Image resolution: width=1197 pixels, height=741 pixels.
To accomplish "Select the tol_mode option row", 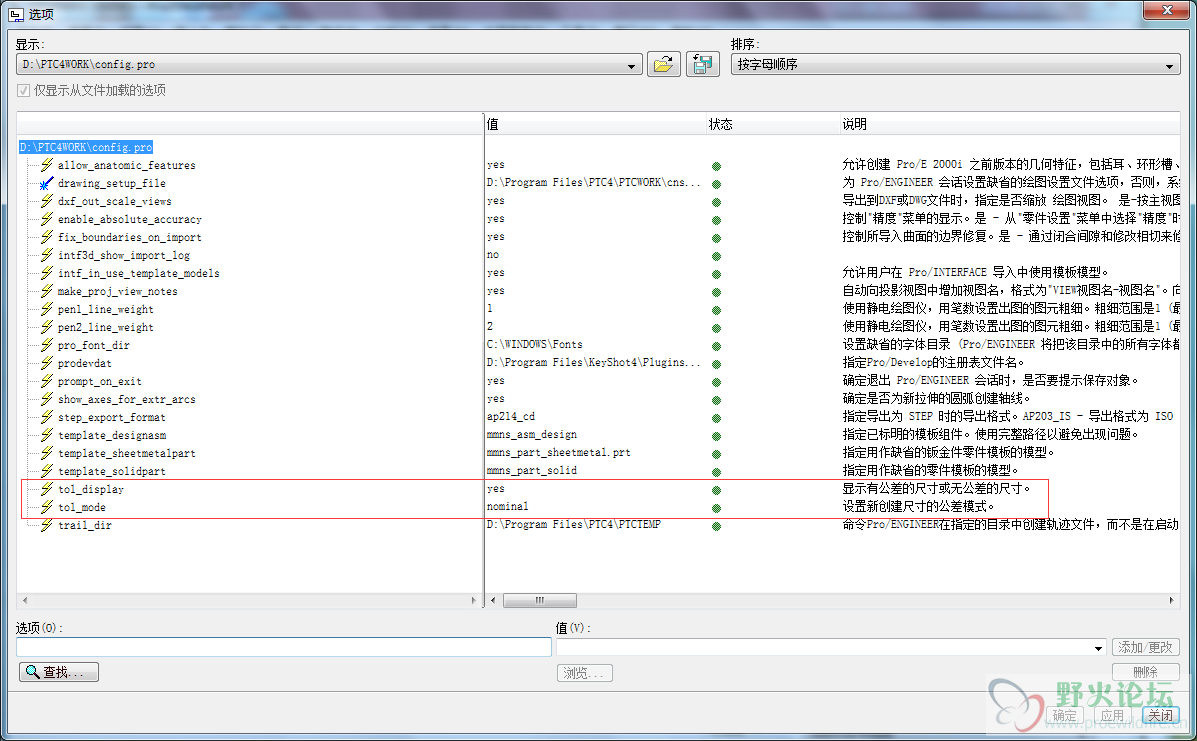I will click(x=82, y=507).
